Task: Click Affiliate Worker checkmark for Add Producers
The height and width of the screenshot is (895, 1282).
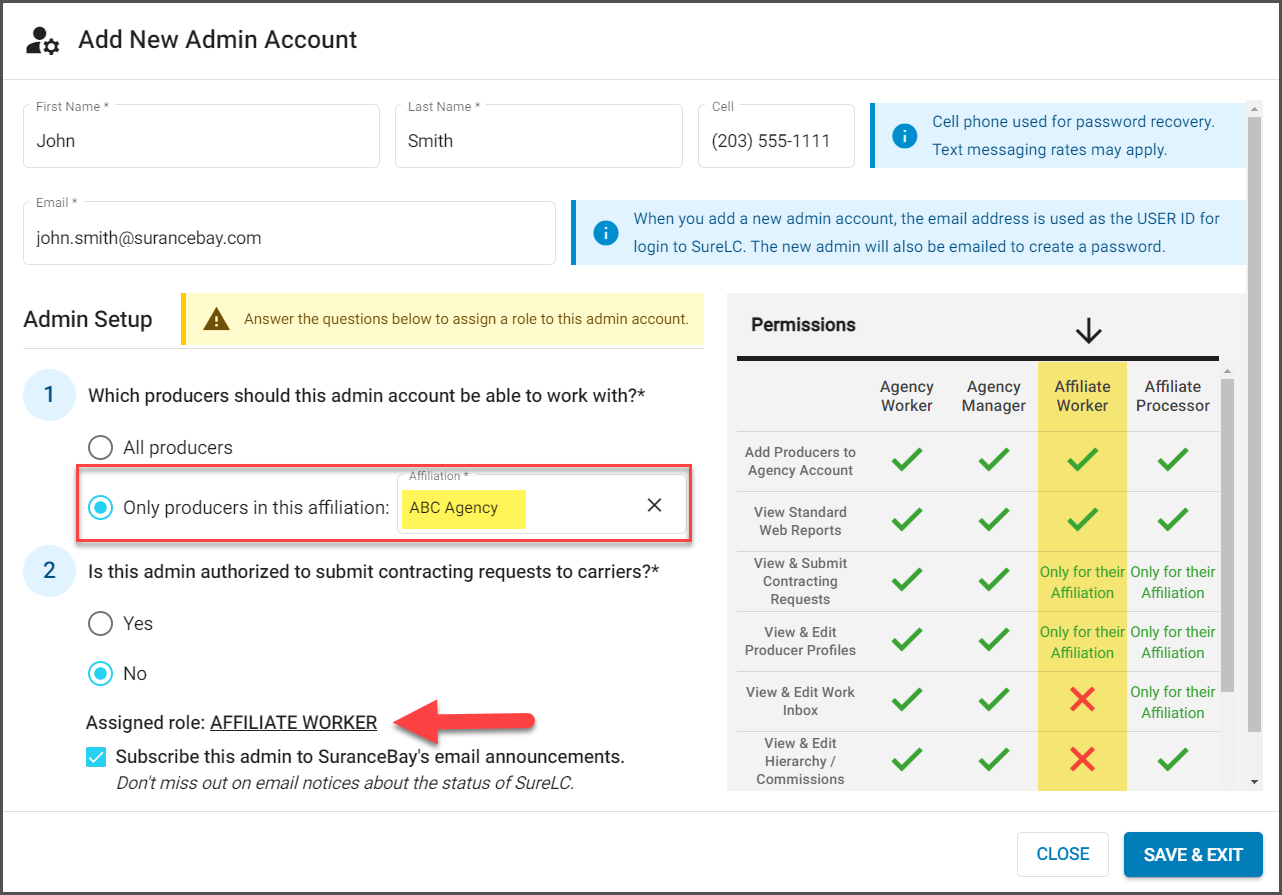Action: point(1082,460)
